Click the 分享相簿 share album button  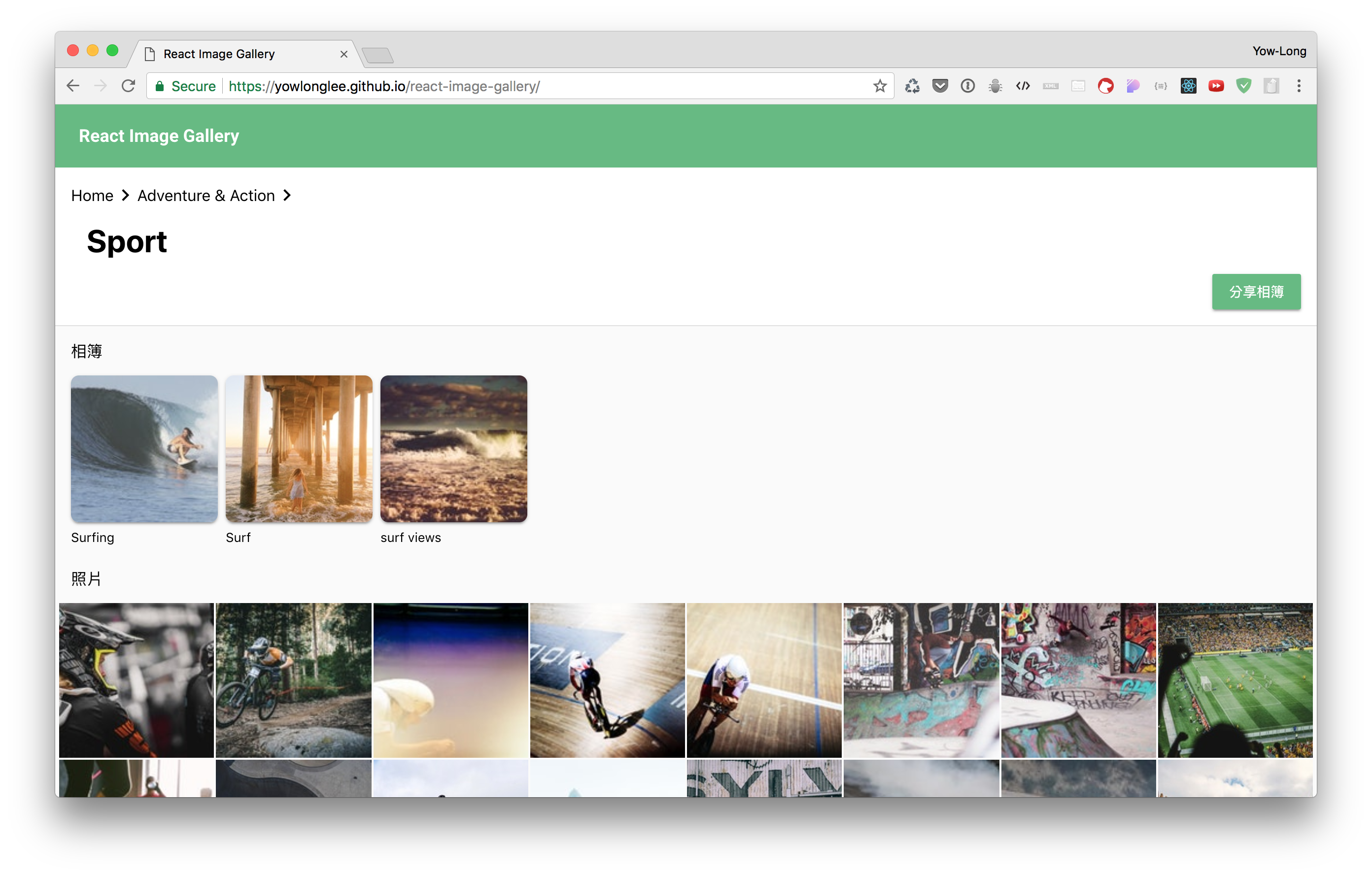point(1256,292)
